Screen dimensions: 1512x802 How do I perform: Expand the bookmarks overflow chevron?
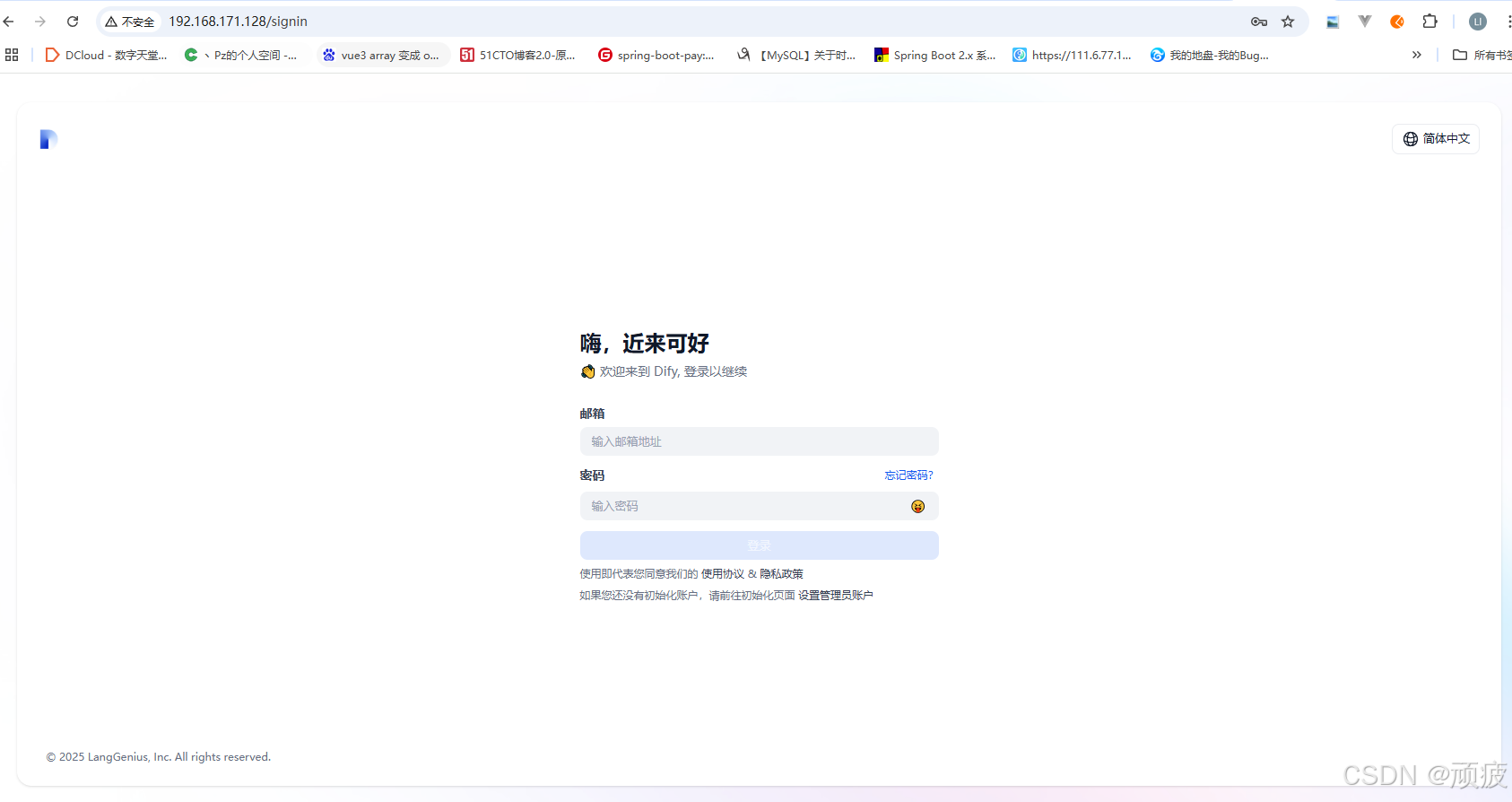click(x=1417, y=55)
